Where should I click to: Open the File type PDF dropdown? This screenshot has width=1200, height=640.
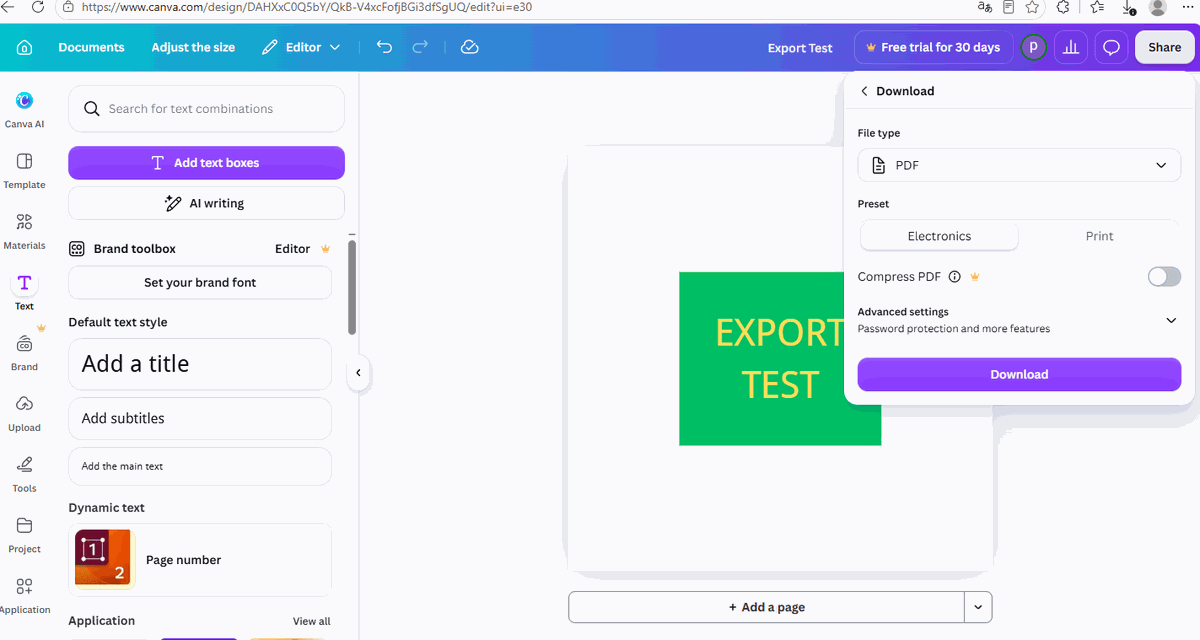click(1019, 165)
